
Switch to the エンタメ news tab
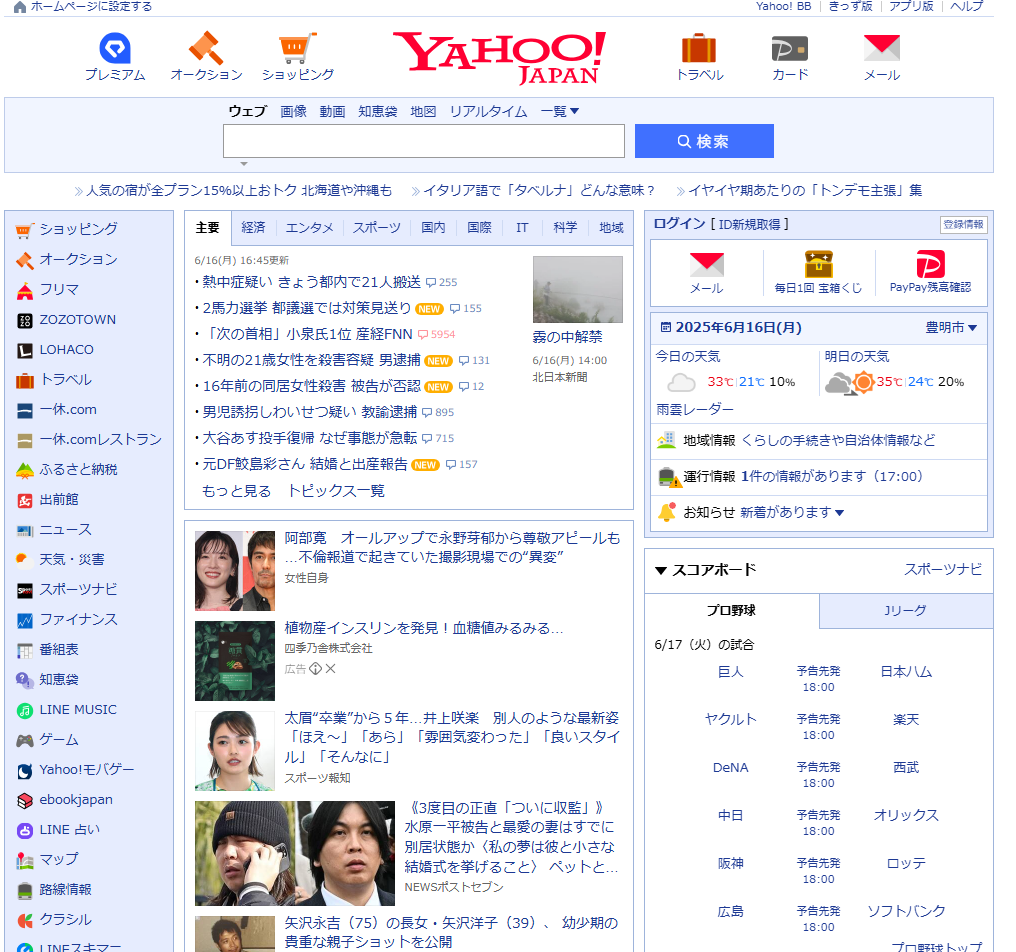point(309,227)
